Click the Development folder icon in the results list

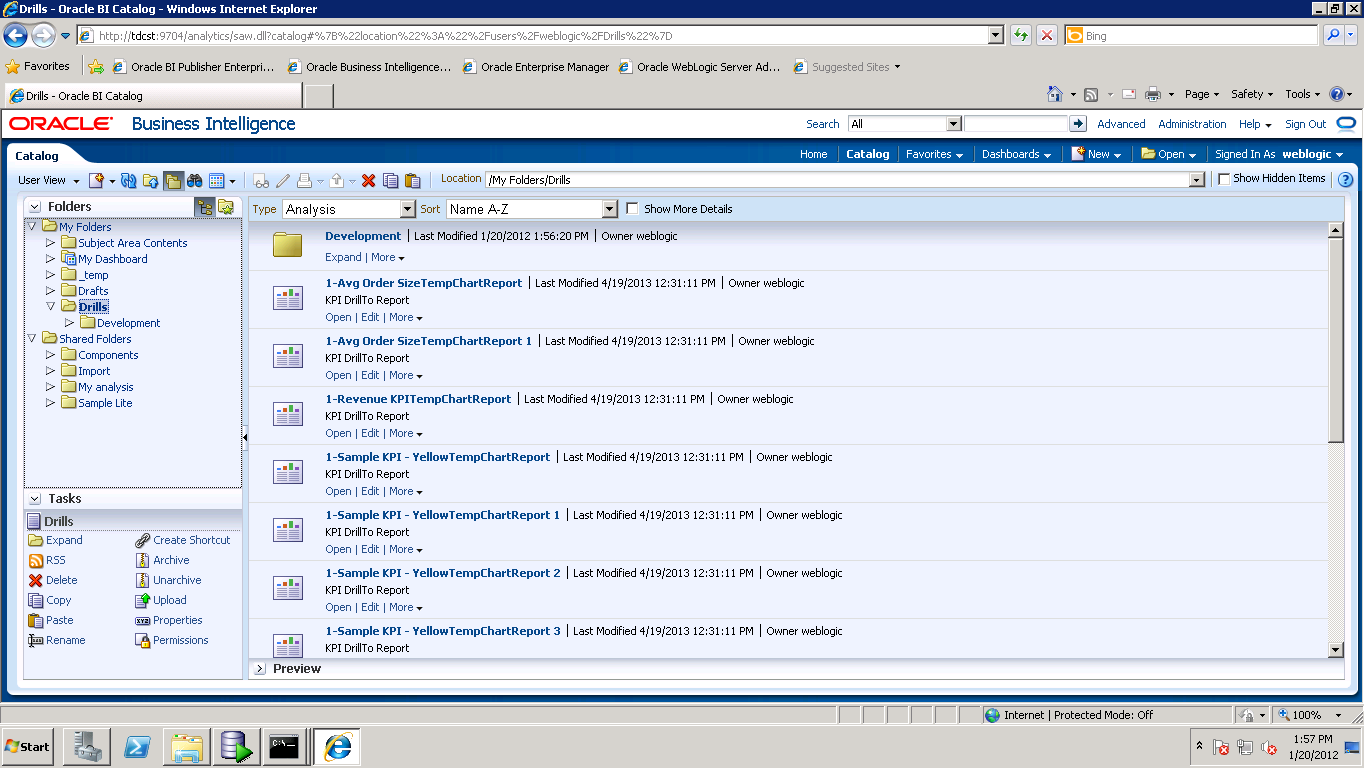(288, 244)
